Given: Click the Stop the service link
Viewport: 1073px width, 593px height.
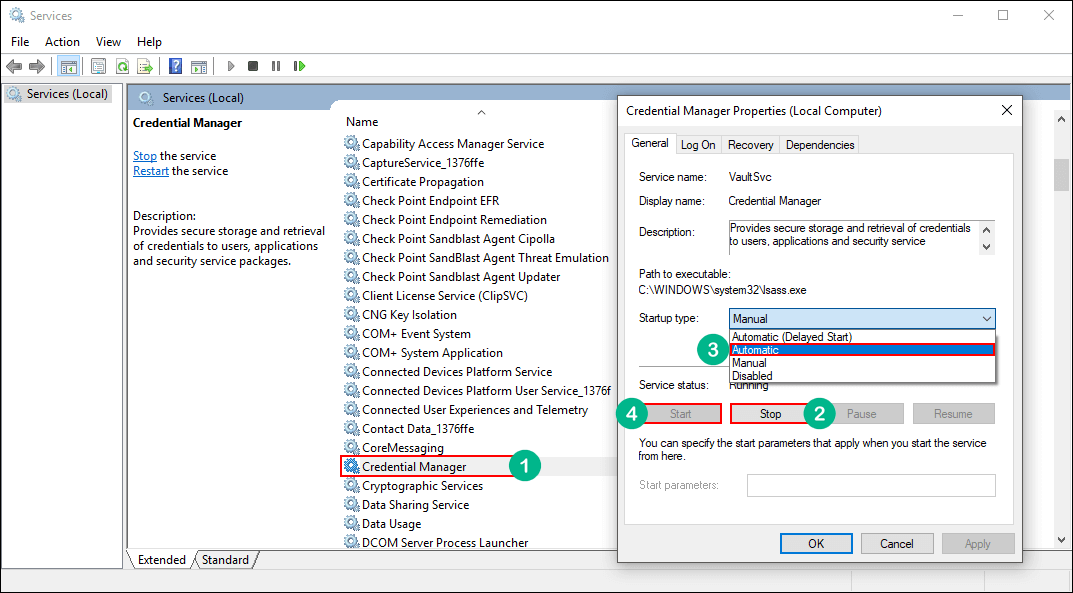Looking at the screenshot, I should tap(144, 156).
